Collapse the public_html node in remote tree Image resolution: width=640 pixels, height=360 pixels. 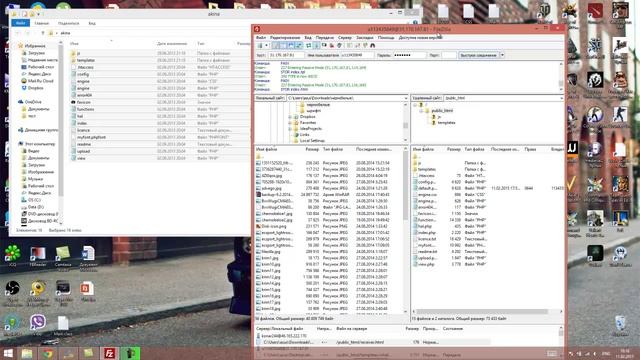point(421,111)
